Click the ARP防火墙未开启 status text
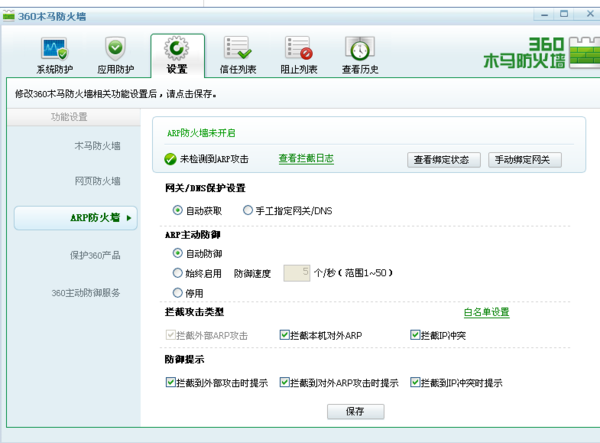The height and width of the screenshot is (443, 600). coord(201,133)
